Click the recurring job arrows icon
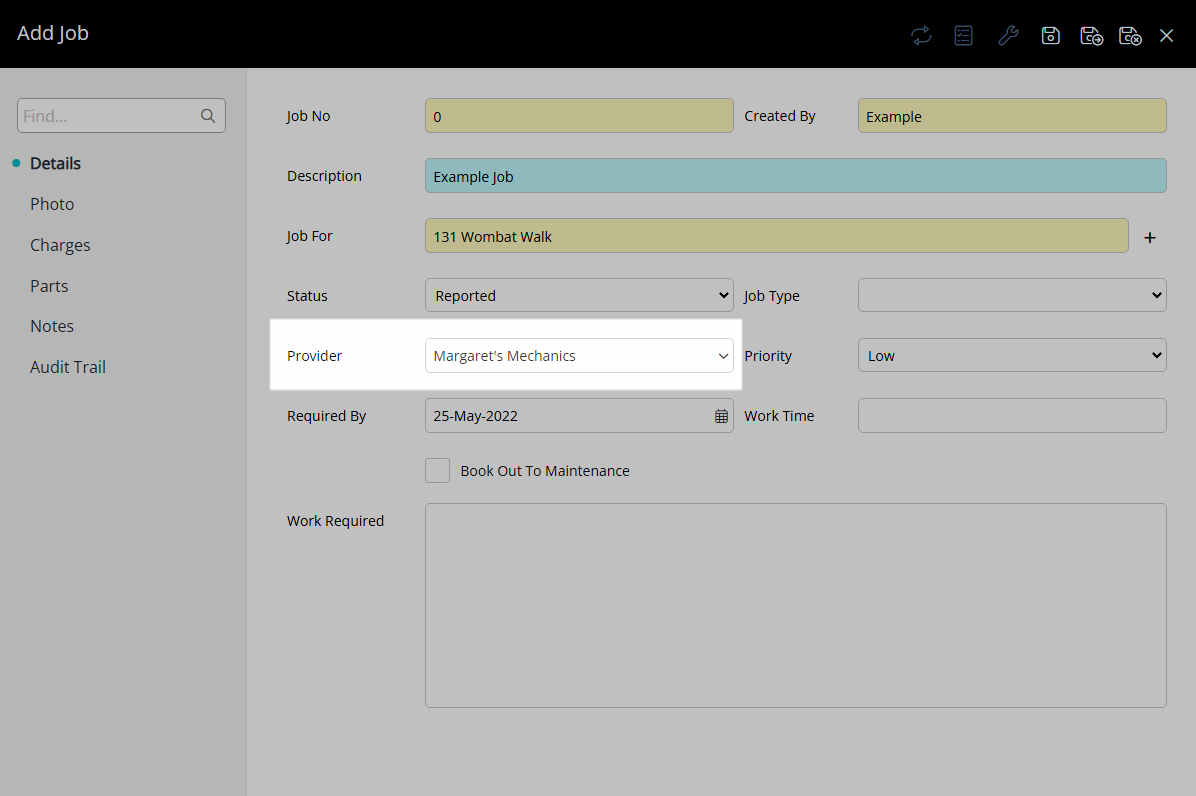The height and width of the screenshot is (796, 1196). point(921,35)
